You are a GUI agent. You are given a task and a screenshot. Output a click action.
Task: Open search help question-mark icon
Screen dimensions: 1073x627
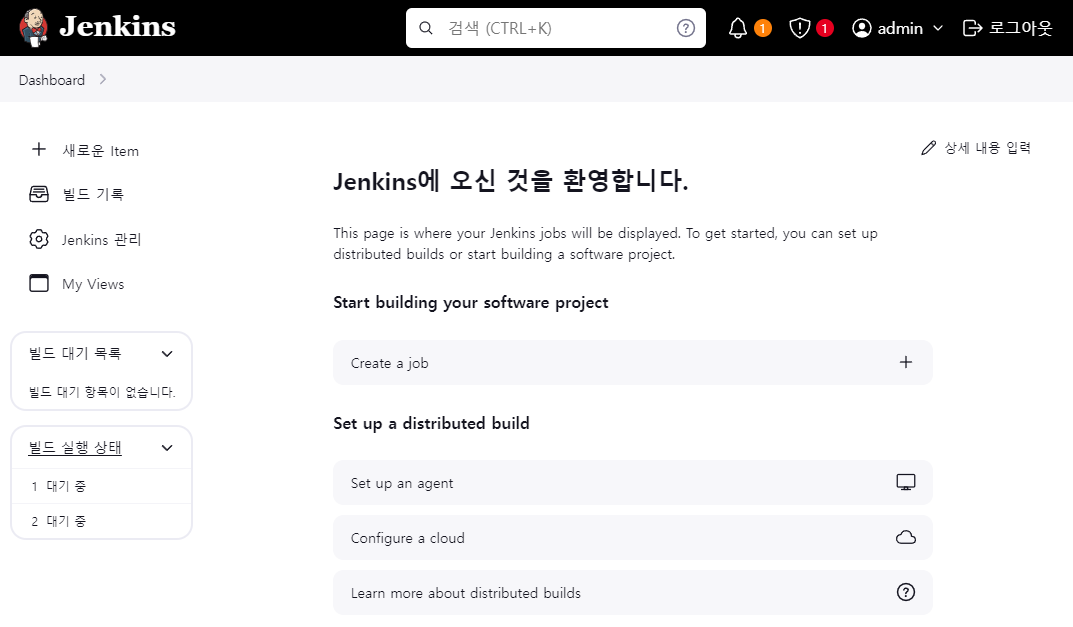686,28
